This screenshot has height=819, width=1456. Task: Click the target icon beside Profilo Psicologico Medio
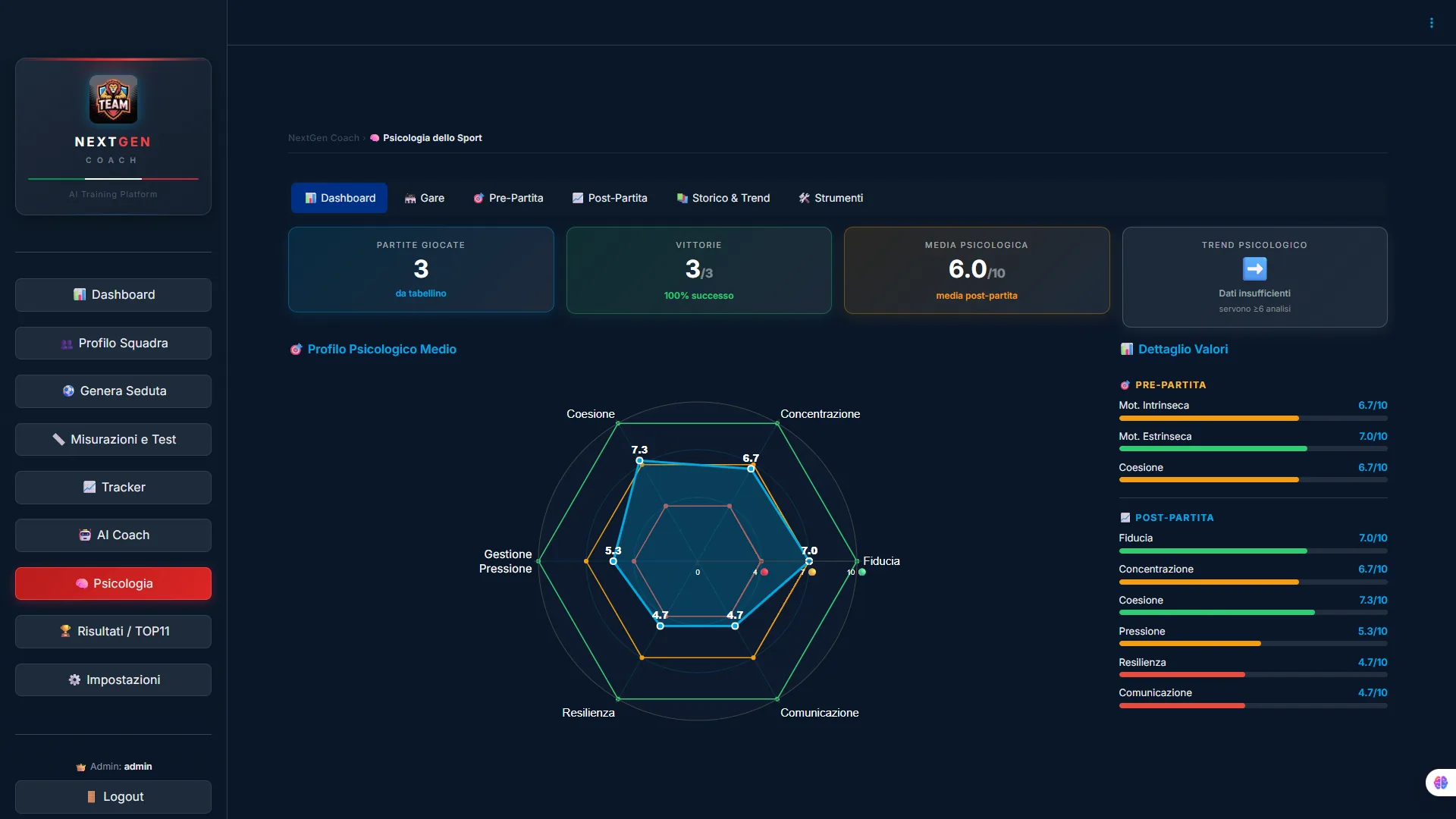click(296, 350)
